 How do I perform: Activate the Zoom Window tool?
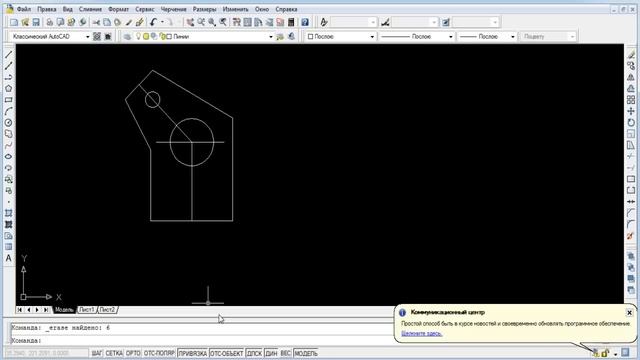pyautogui.click(x=212, y=22)
